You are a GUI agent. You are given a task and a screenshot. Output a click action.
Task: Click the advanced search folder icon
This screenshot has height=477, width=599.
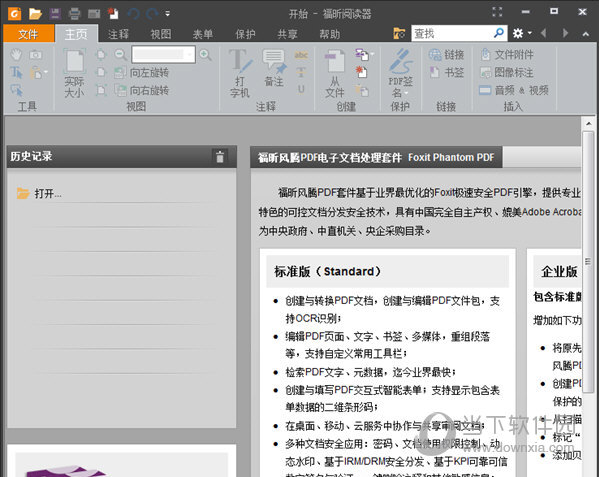(x=399, y=34)
